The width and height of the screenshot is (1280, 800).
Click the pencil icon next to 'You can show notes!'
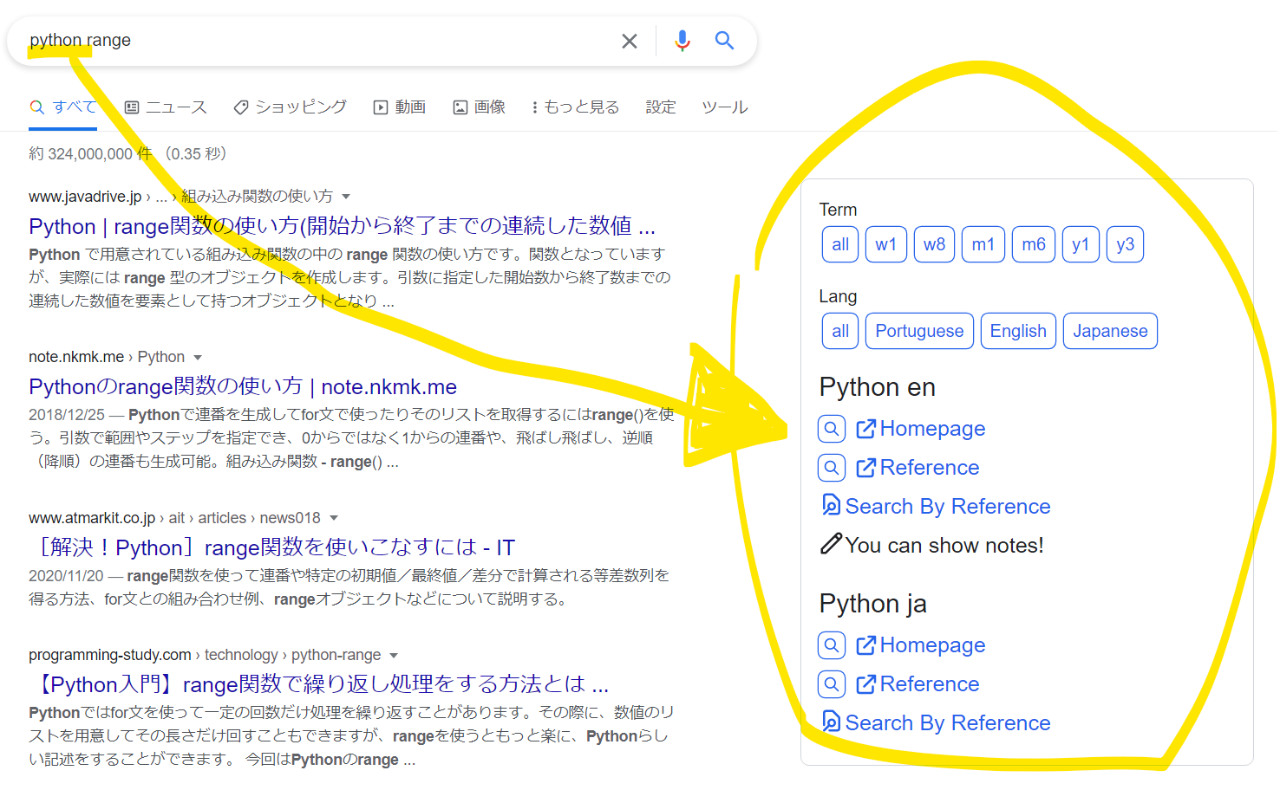[830, 545]
